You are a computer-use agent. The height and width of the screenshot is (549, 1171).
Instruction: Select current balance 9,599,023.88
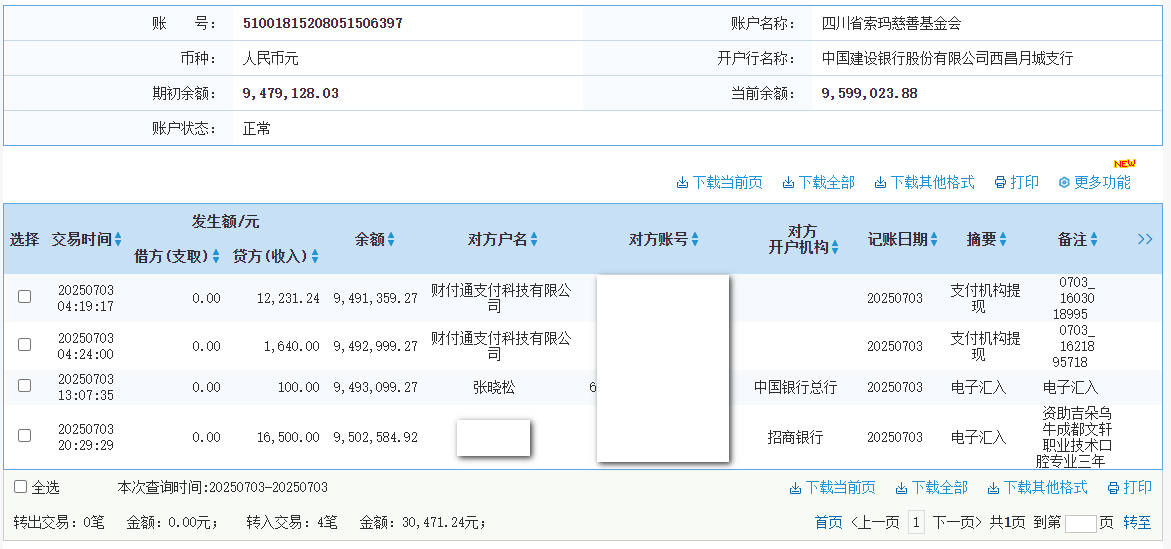click(869, 93)
